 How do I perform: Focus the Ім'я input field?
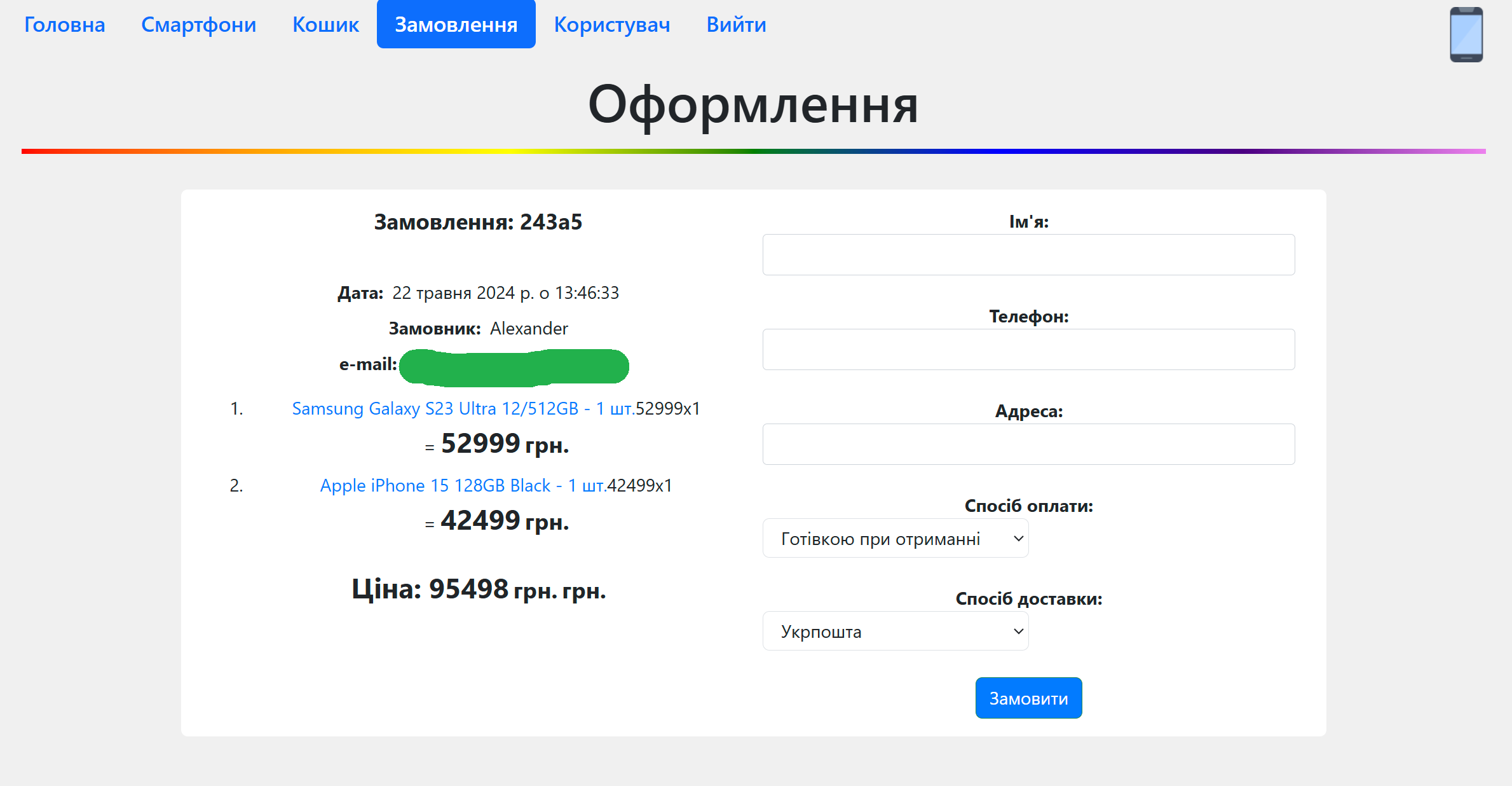point(1028,254)
